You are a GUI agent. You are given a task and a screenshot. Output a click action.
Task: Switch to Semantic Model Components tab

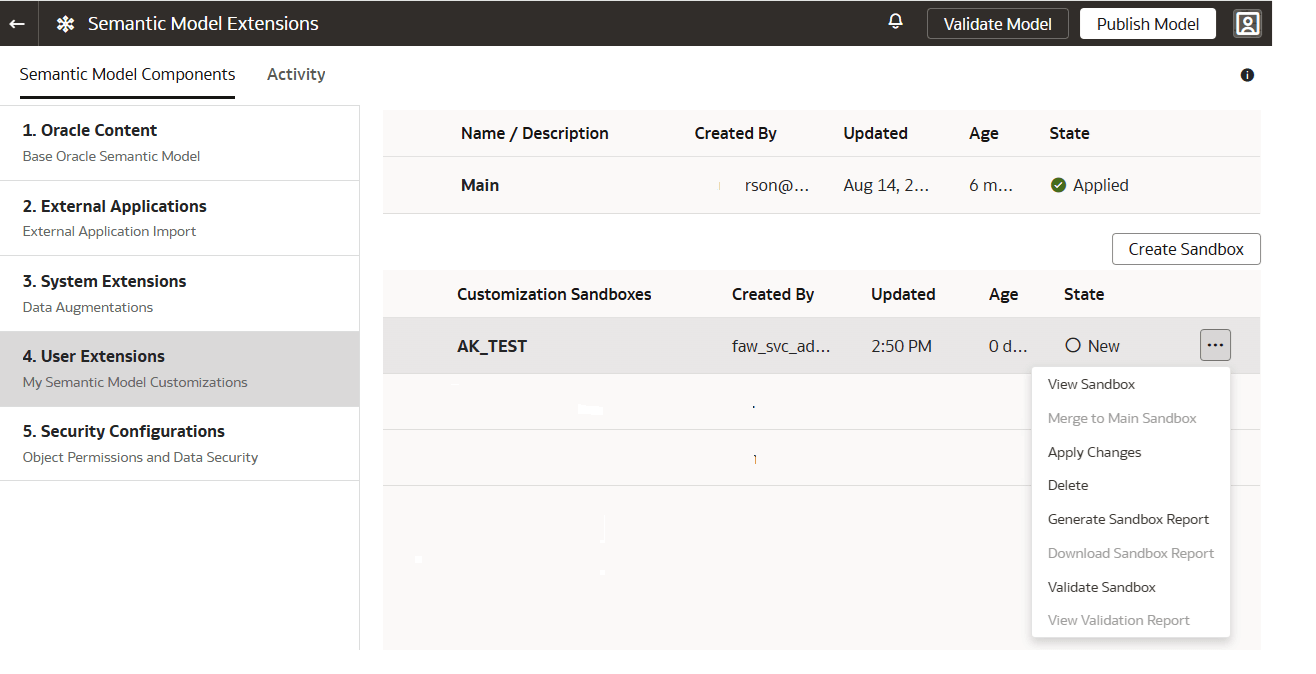pyautogui.click(x=127, y=74)
